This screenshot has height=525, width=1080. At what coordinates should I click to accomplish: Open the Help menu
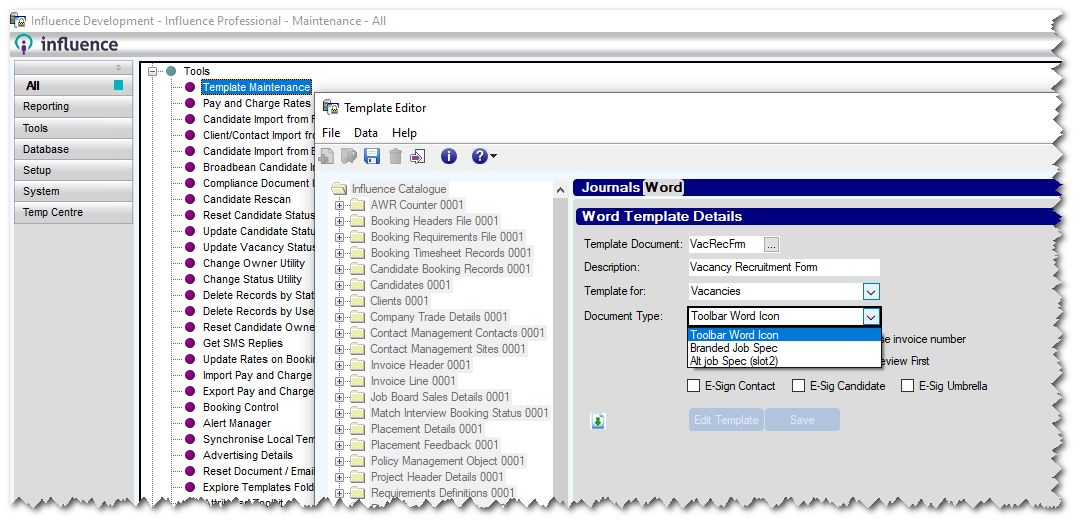click(x=404, y=133)
